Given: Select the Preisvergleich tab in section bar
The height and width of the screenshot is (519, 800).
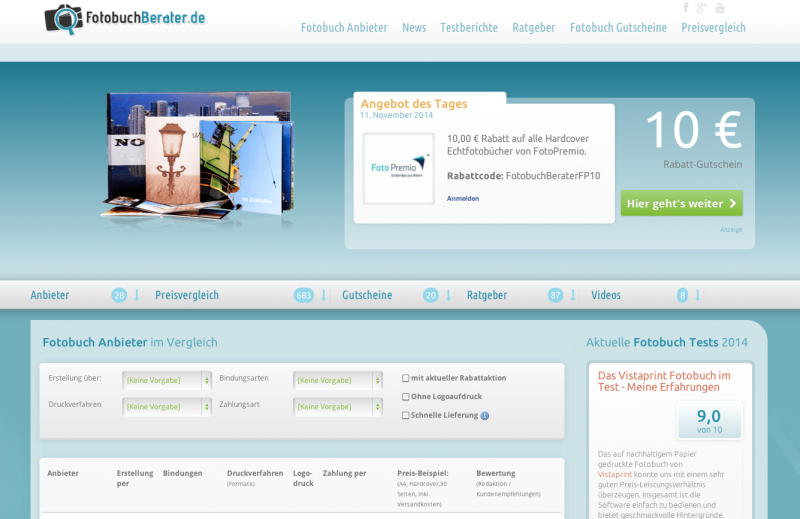Looking at the screenshot, I should [x=187, y=295].
